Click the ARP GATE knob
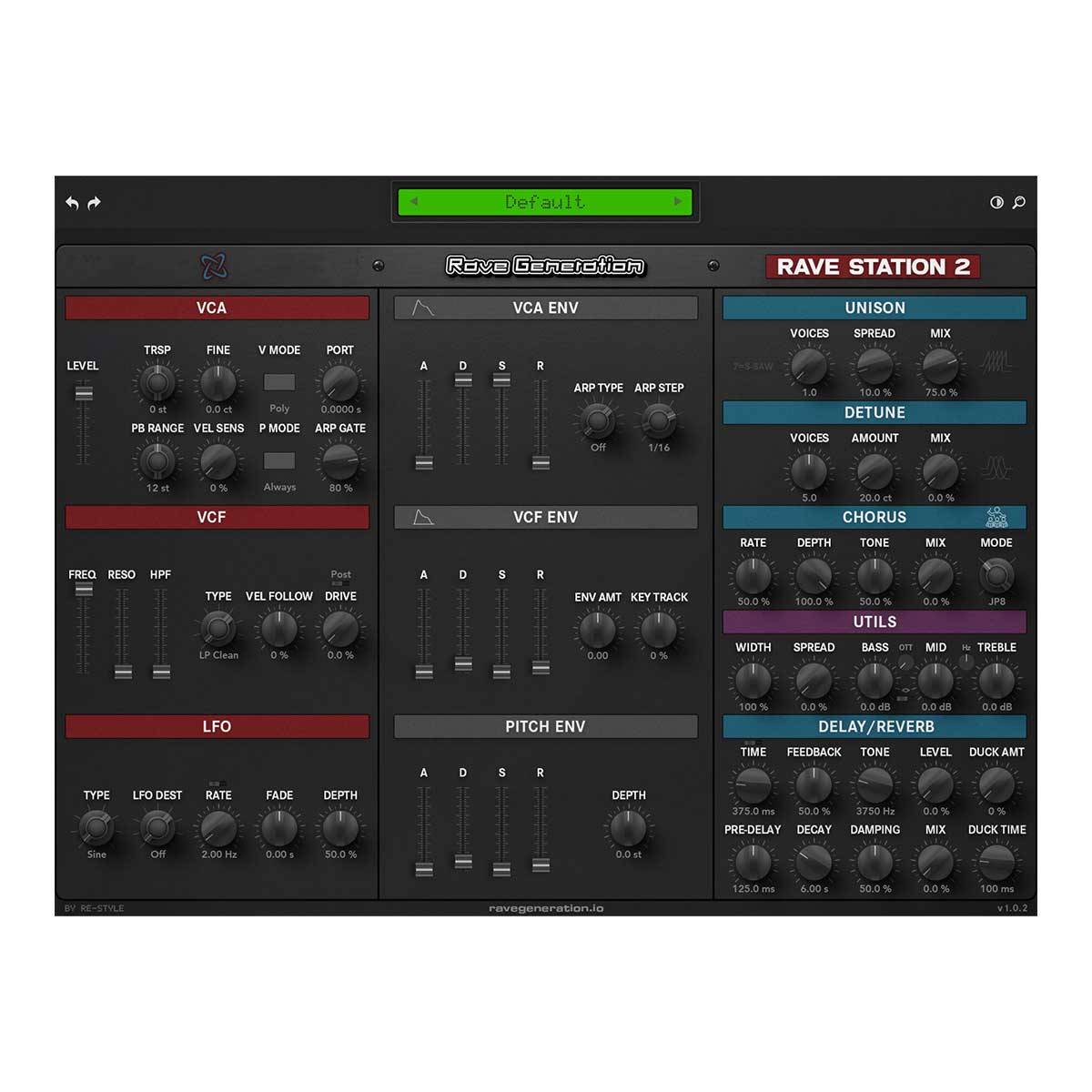1092x1092 pixels. [340, 461]
